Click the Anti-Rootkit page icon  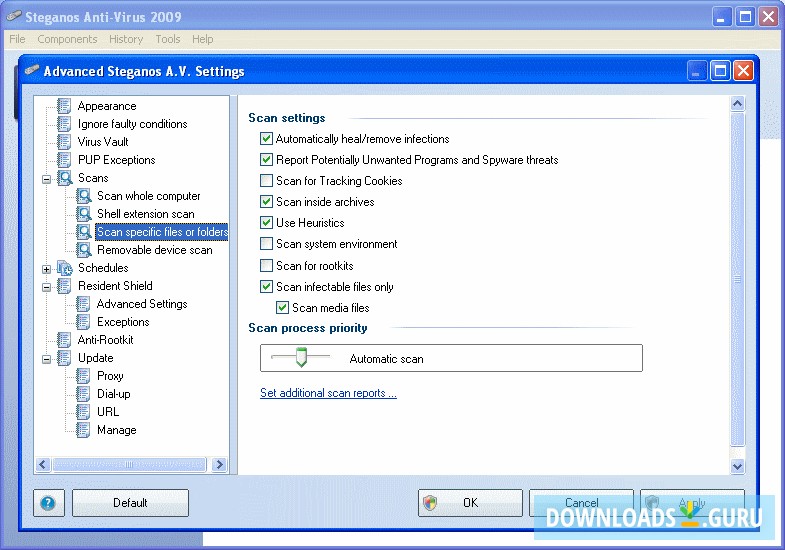point(64,340)
